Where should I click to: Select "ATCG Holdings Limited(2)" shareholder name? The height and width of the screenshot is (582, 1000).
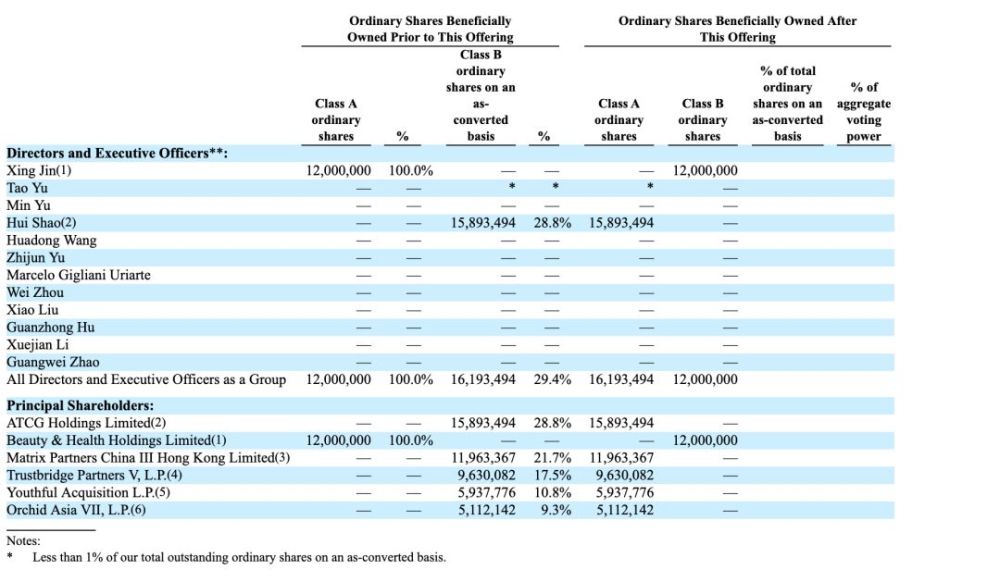[x=86, y=423]
